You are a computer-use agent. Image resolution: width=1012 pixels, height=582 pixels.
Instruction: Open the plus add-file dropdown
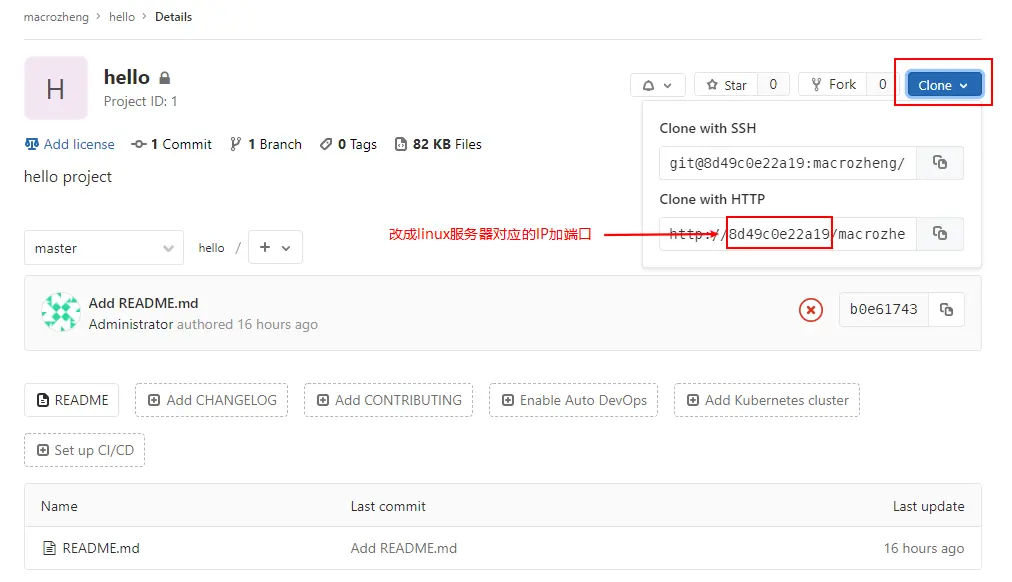click(x=275, y=247)
